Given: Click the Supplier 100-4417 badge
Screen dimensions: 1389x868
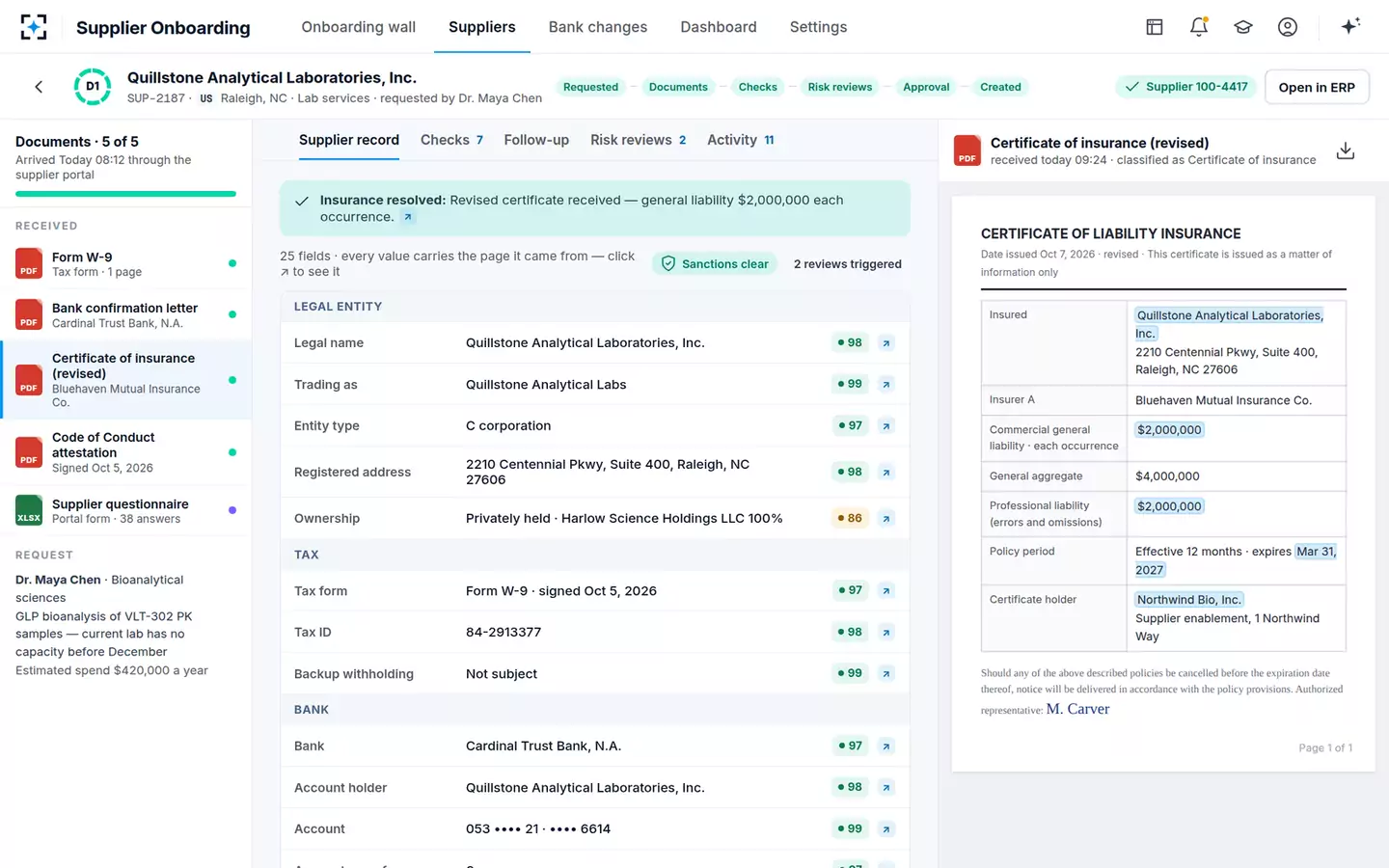Looking at the screenshot, I should point(1186,87).
